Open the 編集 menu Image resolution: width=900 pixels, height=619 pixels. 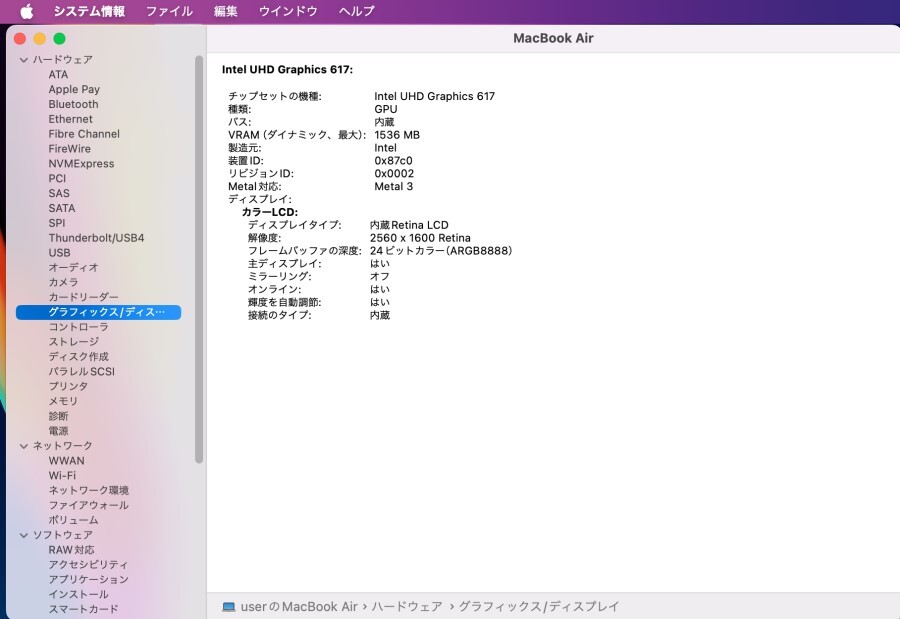226,11
